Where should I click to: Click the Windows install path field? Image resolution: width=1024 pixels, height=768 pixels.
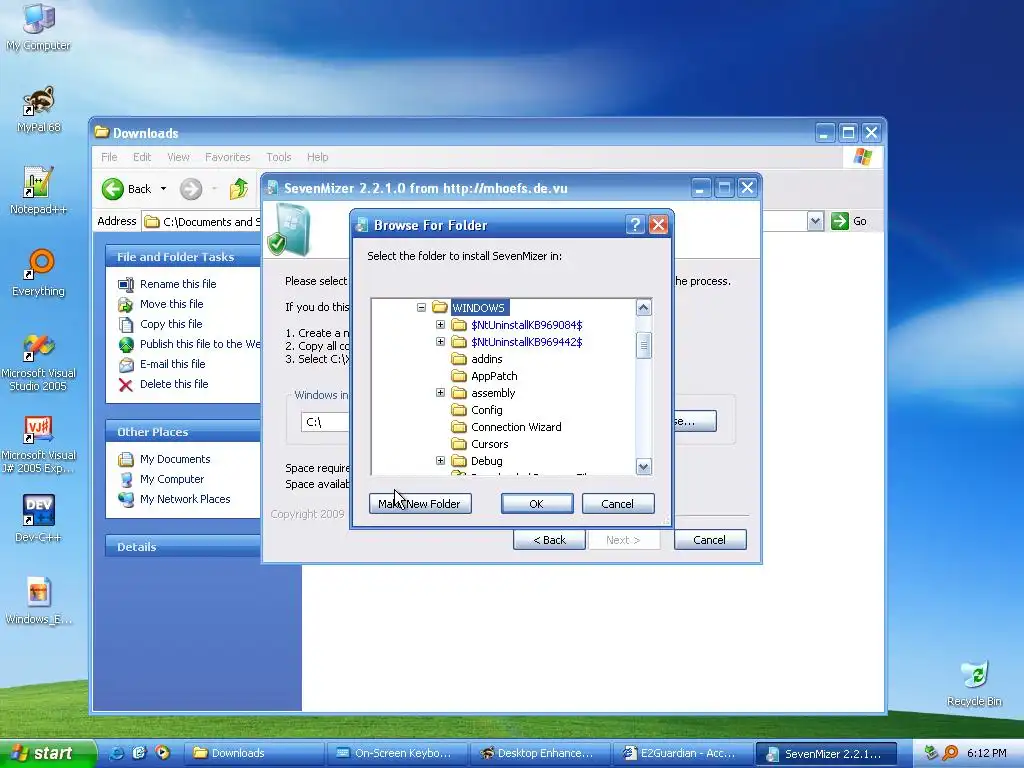tap(325, 422)
